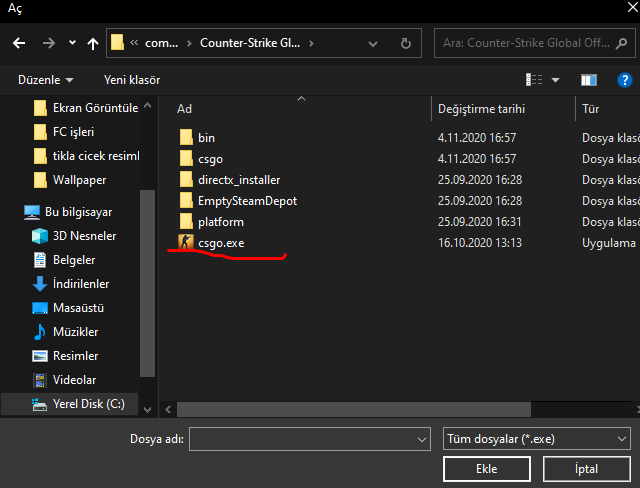This screenshot has width=640, height=488.
Task: Select FC işleri folder in sidebar
Action: pyautogui.click(x=64, y=132)
